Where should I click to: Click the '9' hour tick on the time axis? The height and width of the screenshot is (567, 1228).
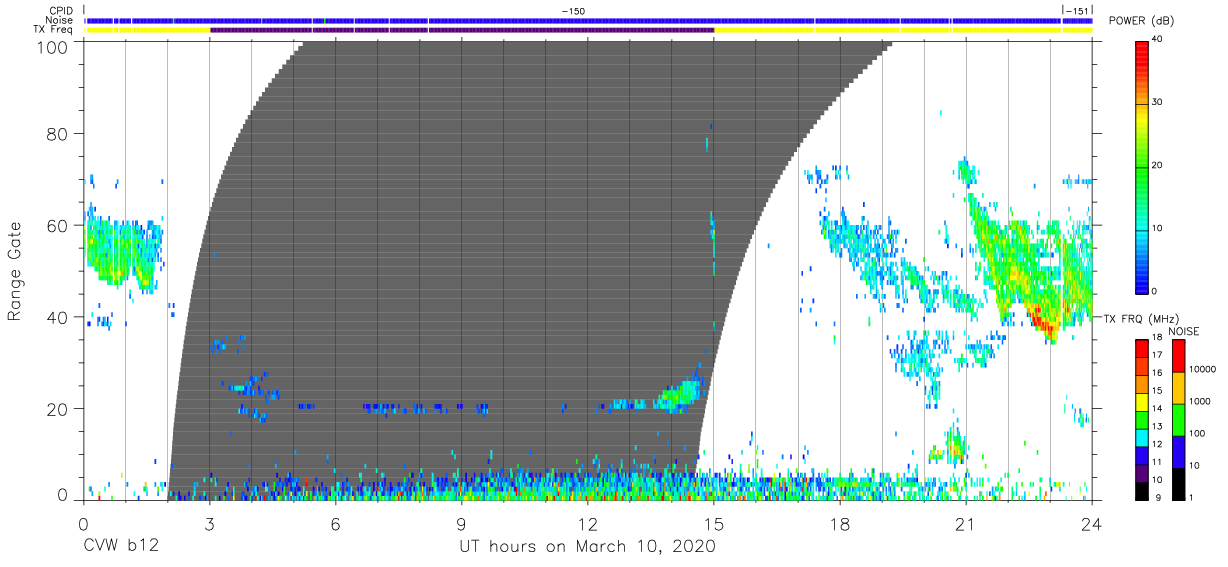tap(461, 524)
